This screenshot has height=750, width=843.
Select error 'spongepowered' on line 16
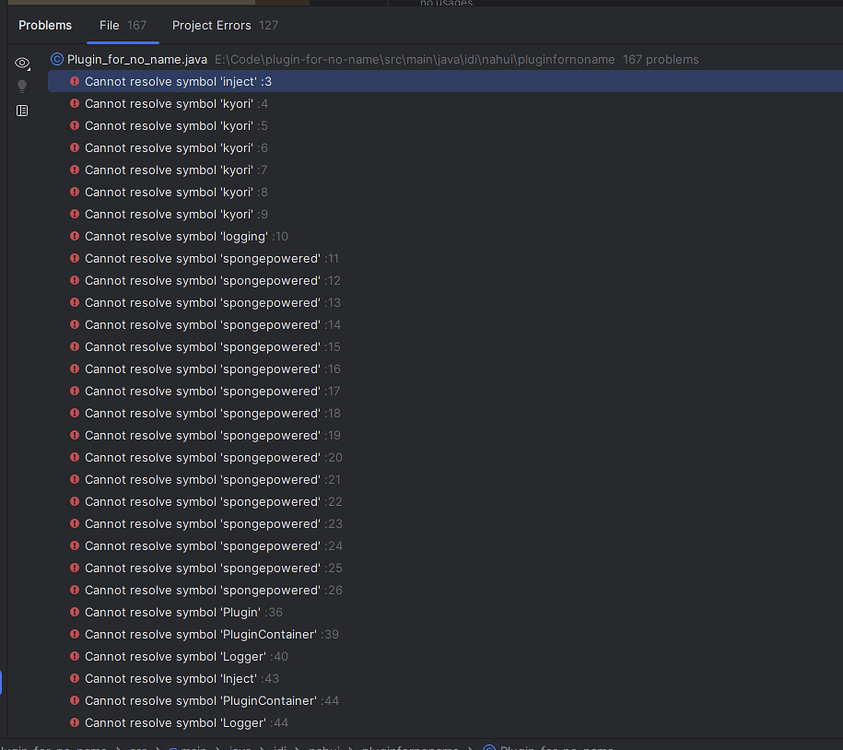click(x=446, y=369)
